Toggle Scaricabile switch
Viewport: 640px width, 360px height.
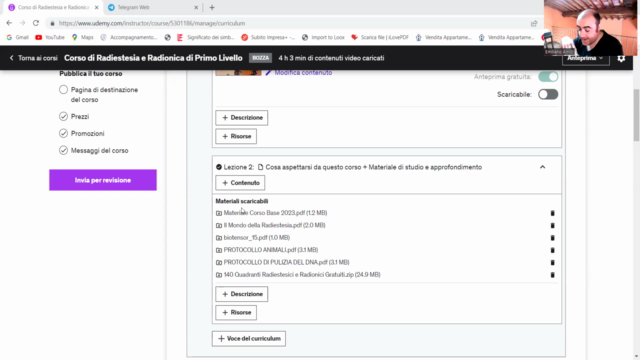(x=548, y=94)
